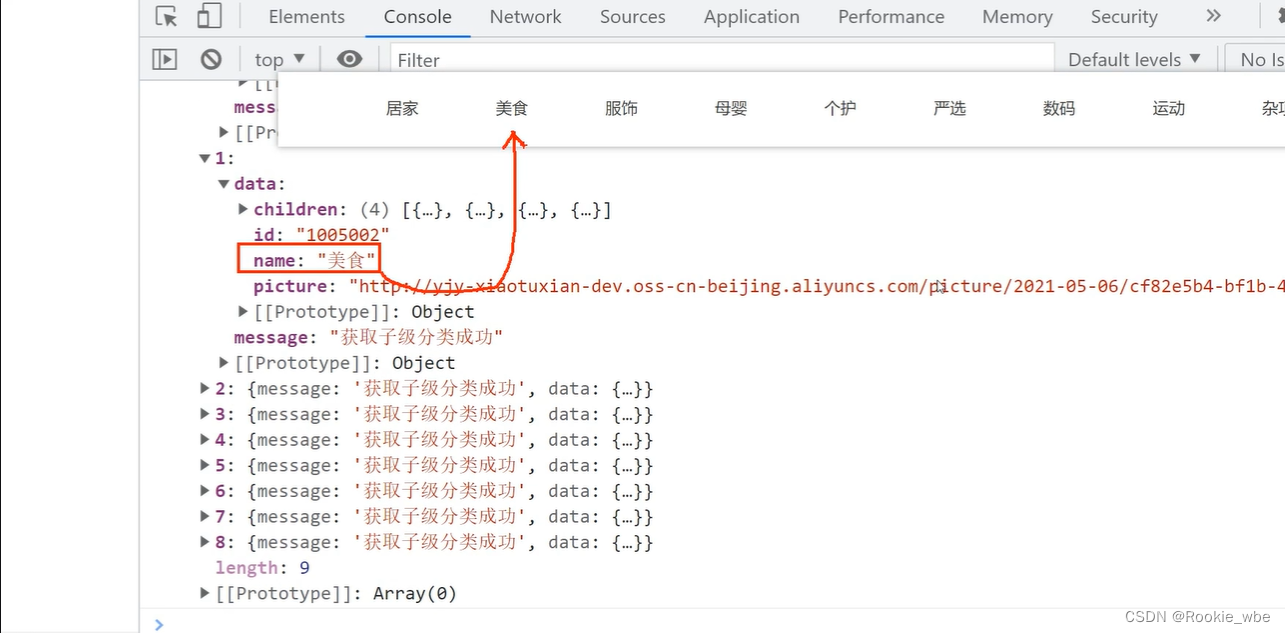Expand array item 5
This screenshot has height=633, width=1285.
tap(205, 465)
